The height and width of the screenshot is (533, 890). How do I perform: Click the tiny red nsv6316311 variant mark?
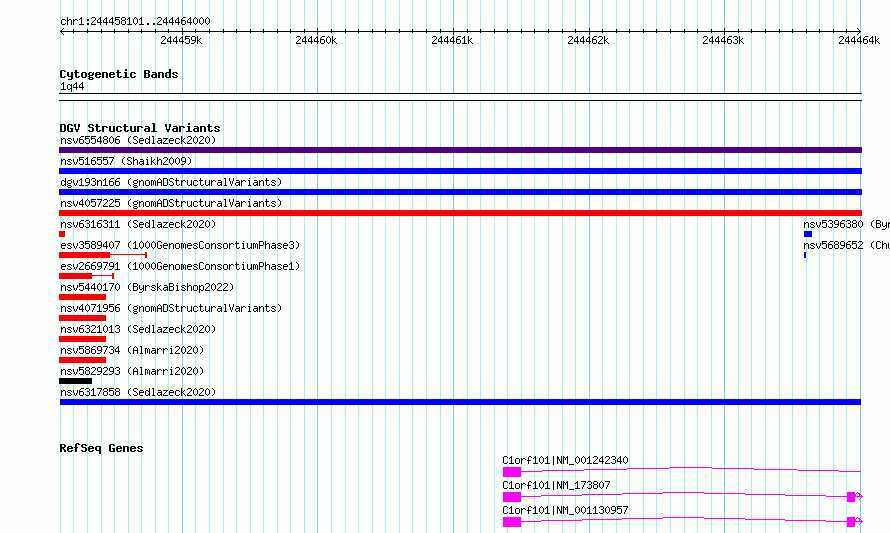point(62,234)
